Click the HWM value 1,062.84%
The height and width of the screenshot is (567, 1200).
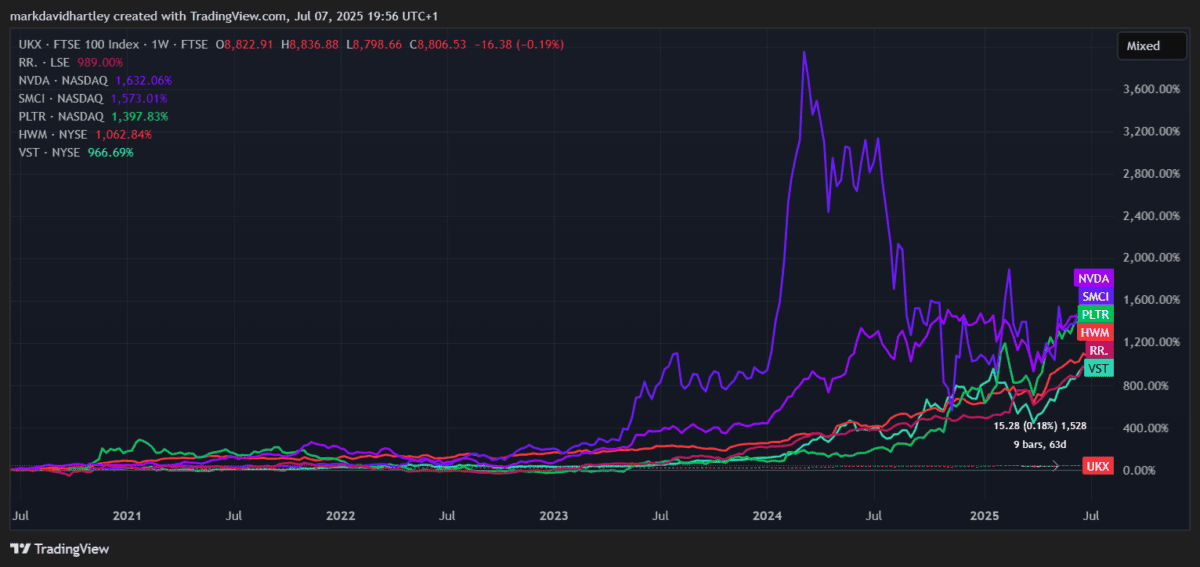pos(123,134)
